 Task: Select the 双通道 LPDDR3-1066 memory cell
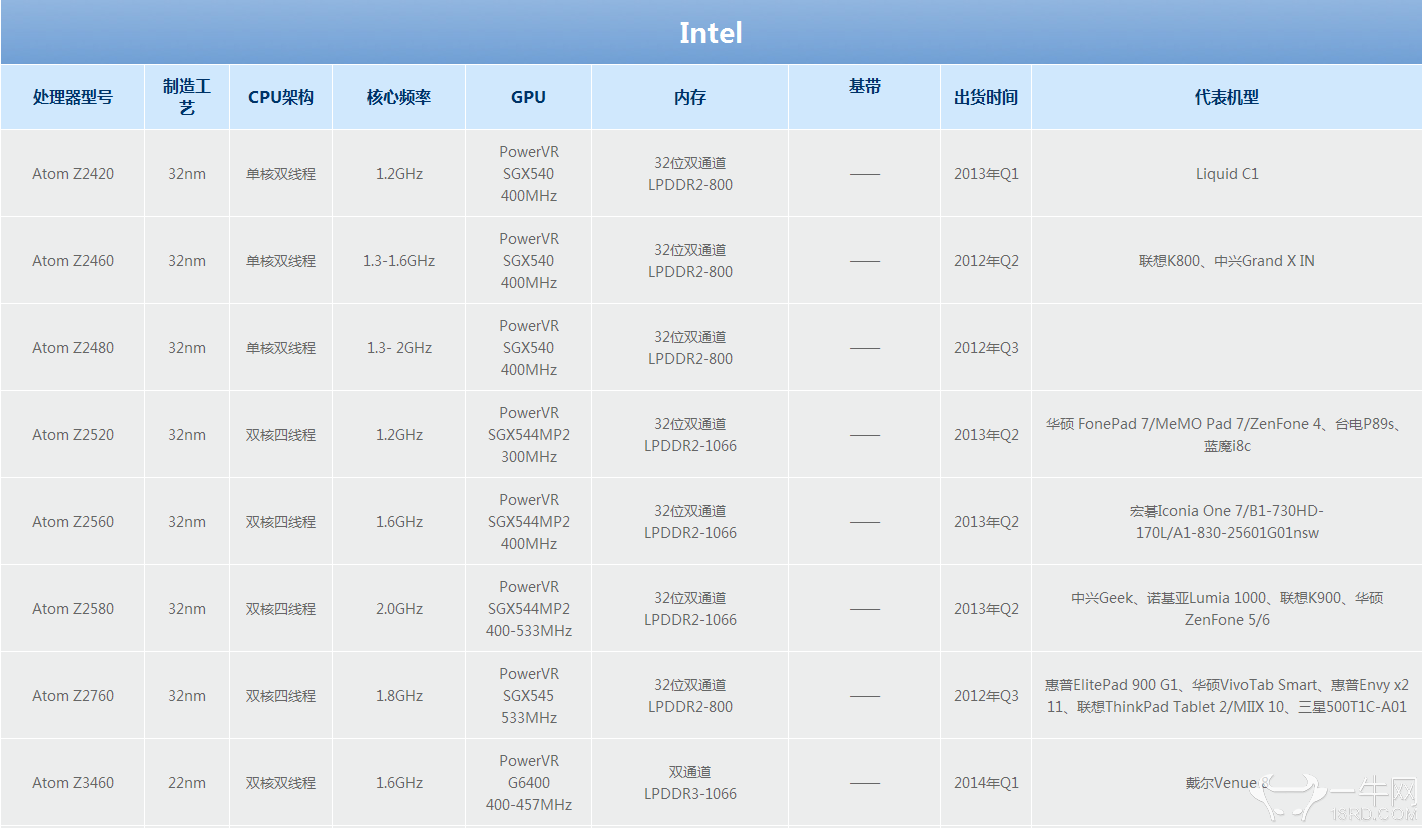coord(690,783)
